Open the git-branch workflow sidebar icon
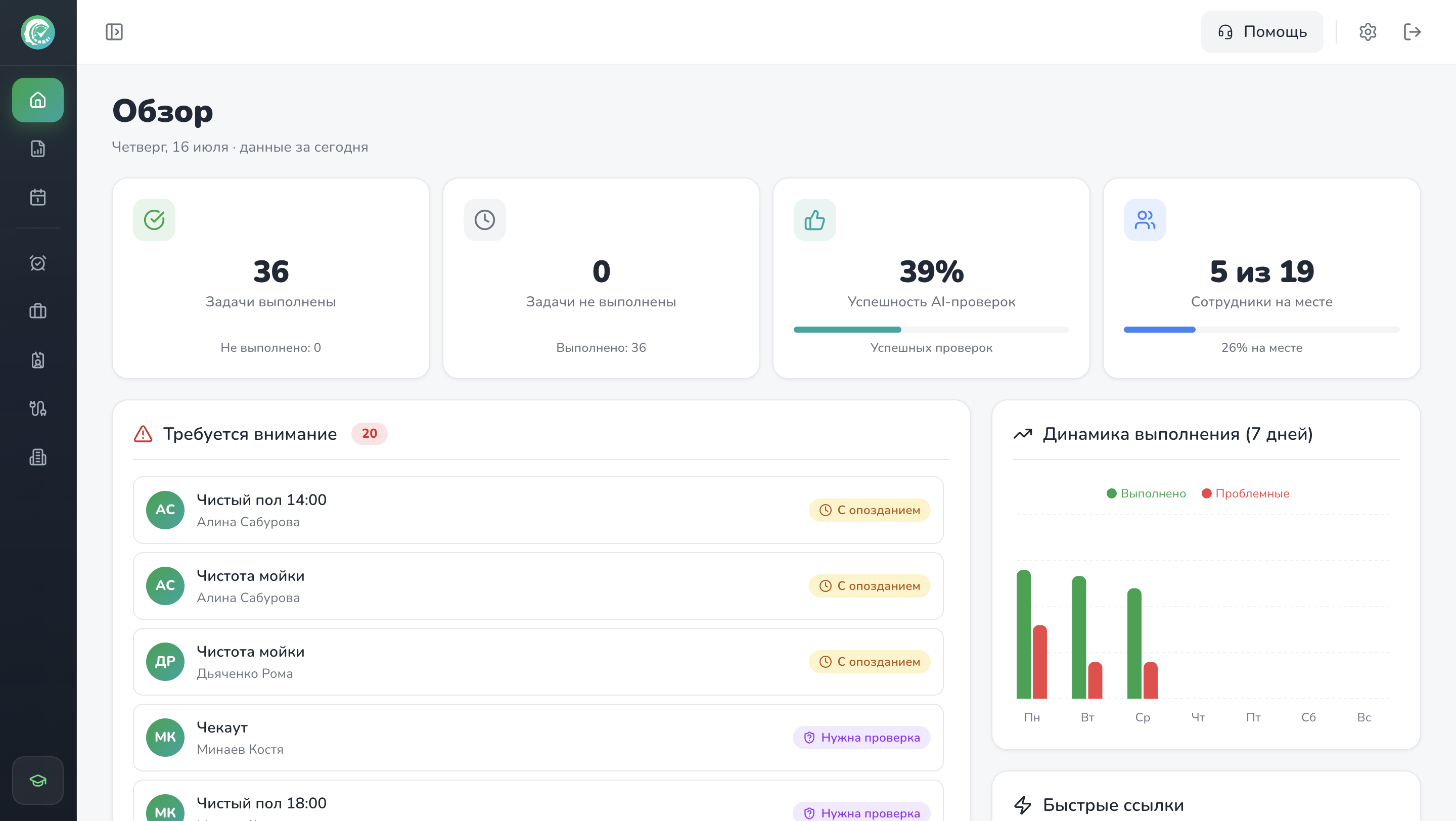Screen dimensions: 1456x821 (38, 408)
